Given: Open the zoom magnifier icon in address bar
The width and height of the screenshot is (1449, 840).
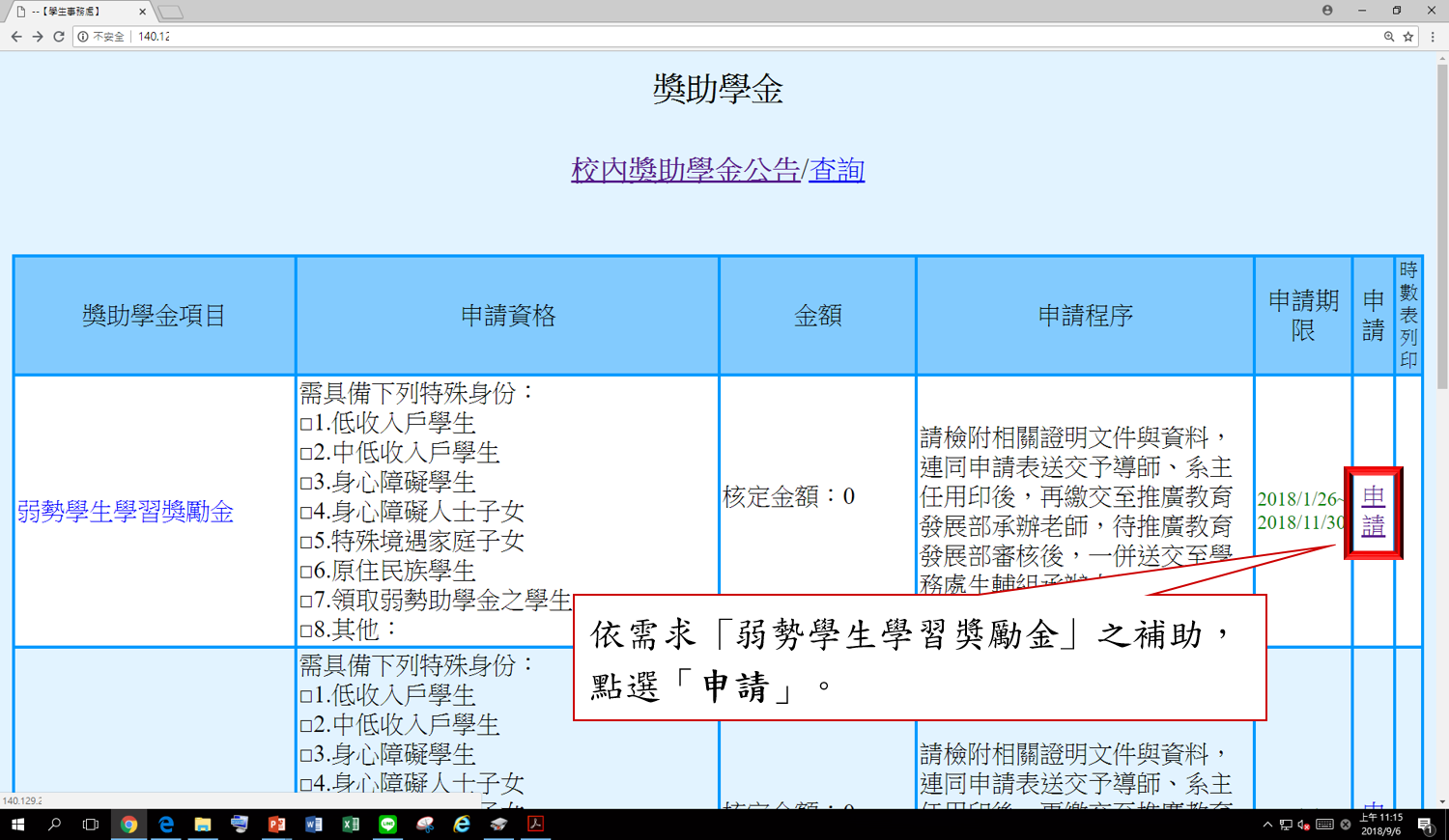Looking at the screenshot, I should pos(1389,37).
